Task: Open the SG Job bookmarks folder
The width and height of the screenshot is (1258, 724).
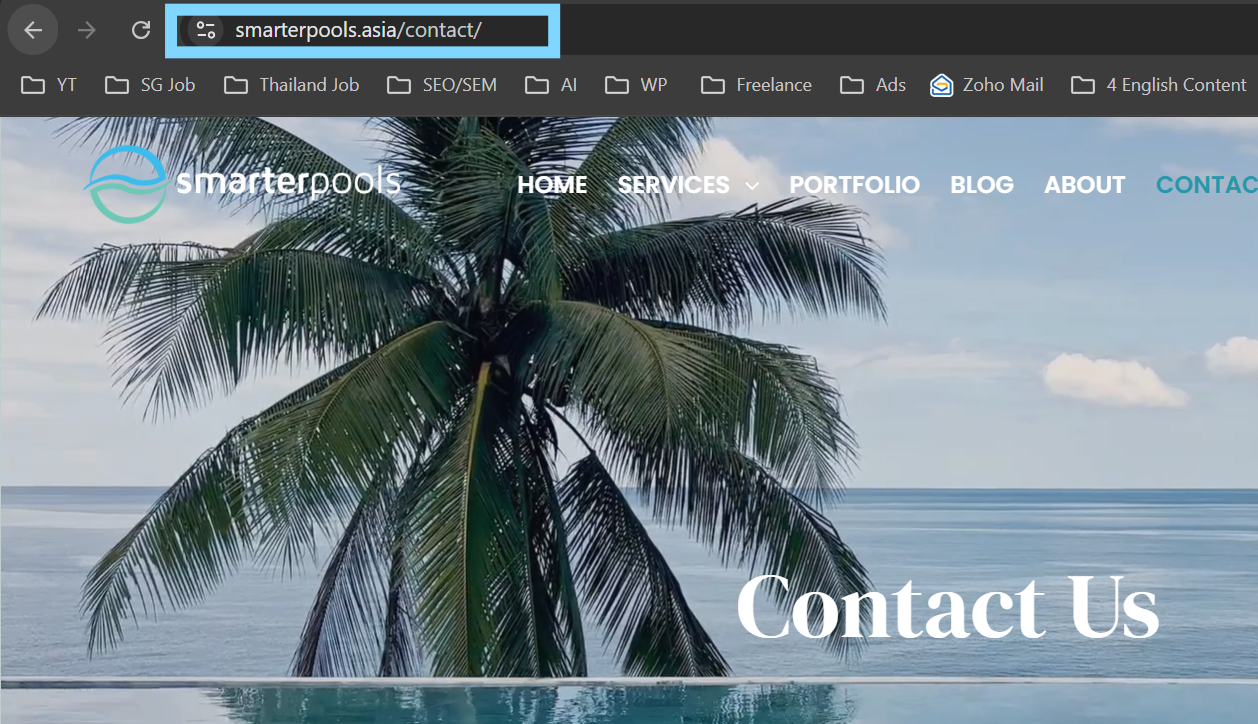Action: pyautogui.click(x=151, y=85)
